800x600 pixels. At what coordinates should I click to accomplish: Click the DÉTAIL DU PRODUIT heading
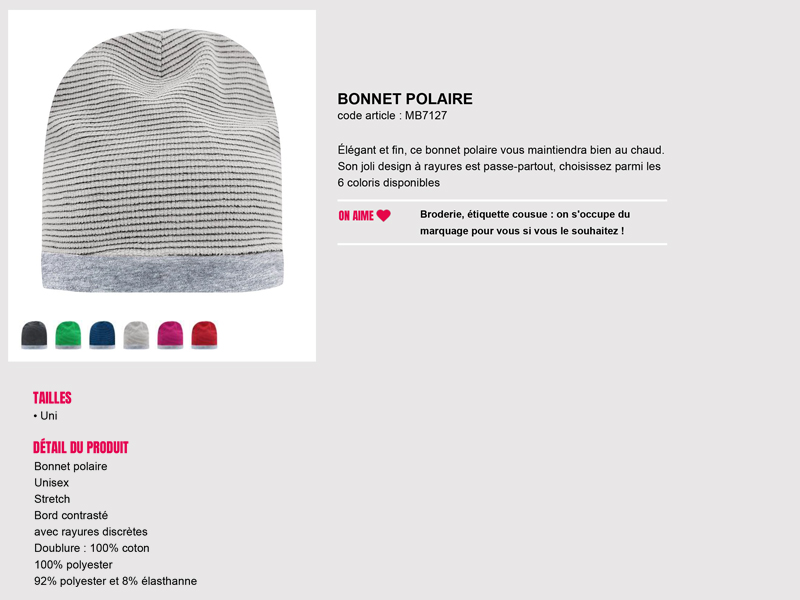coord(81,447)
